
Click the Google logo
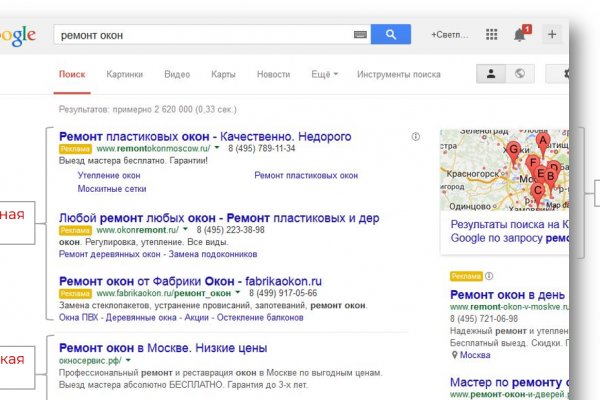coord(18,36)
